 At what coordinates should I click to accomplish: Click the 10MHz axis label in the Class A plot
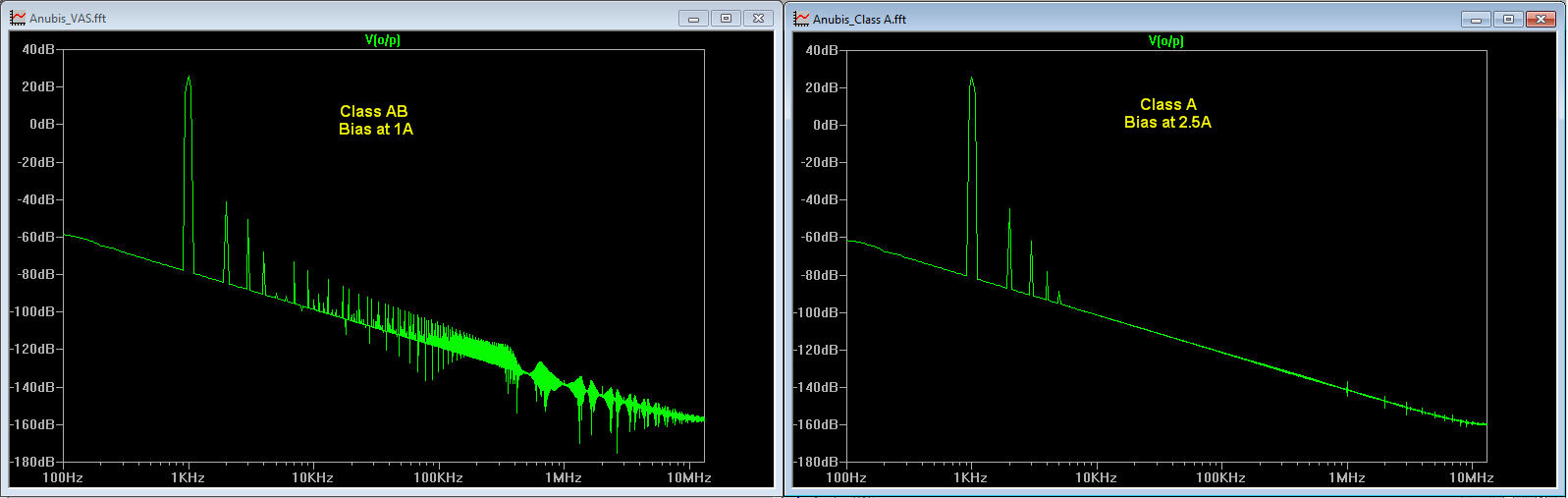[1472, 478]
